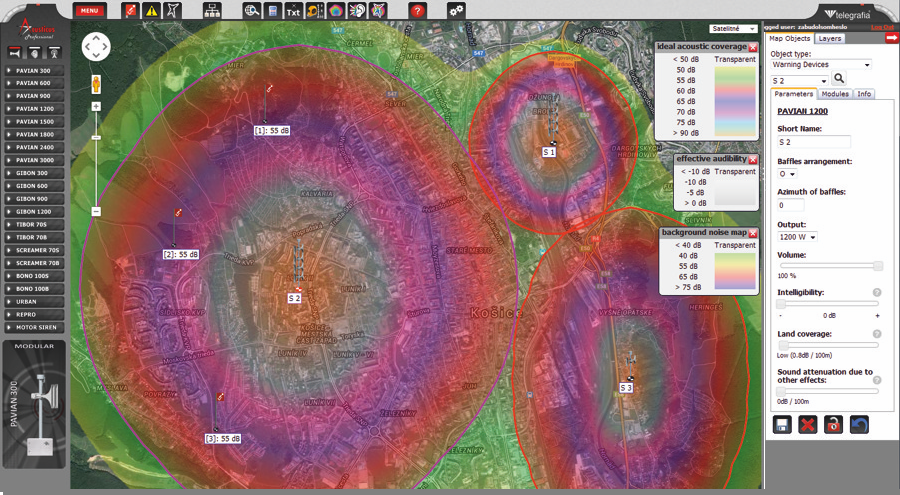Close the background noise map legend
900x495 pixels.
point(753,233)
